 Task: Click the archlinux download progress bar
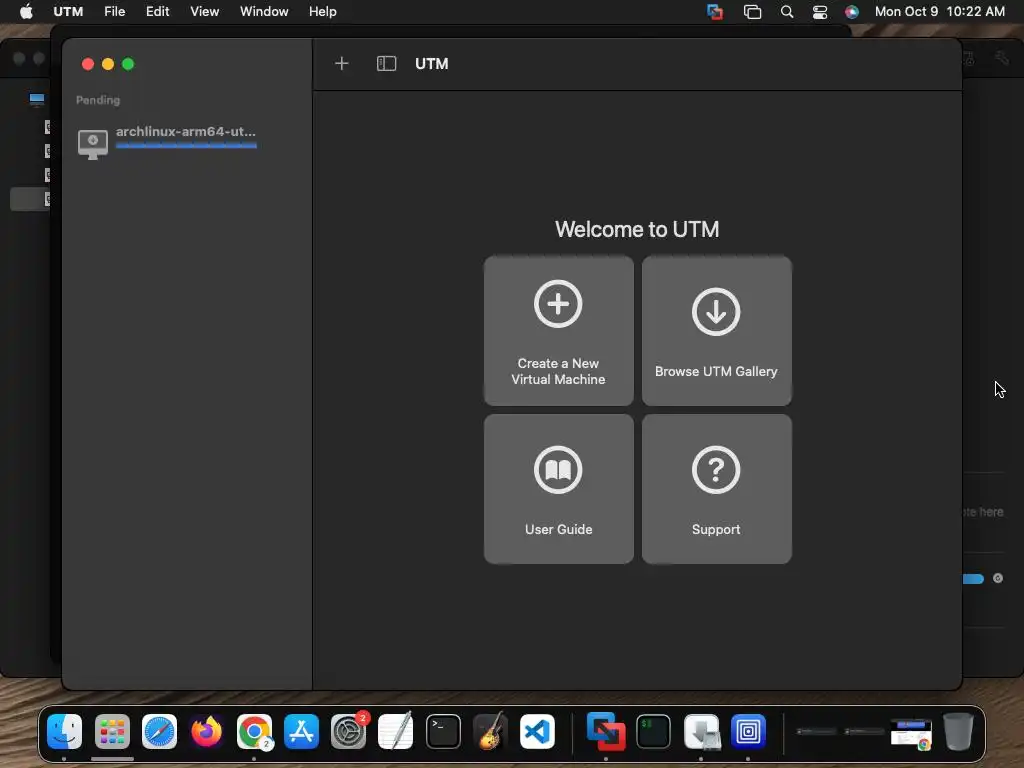click(186, 146)
